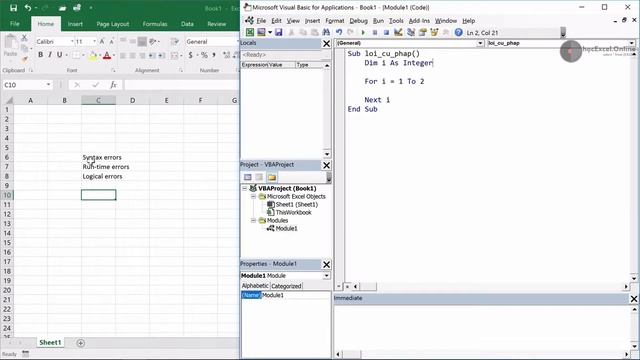640x360 pixels.
Task: Toggle Bold formatting in Excel ribbon
Action: point(40,55)
